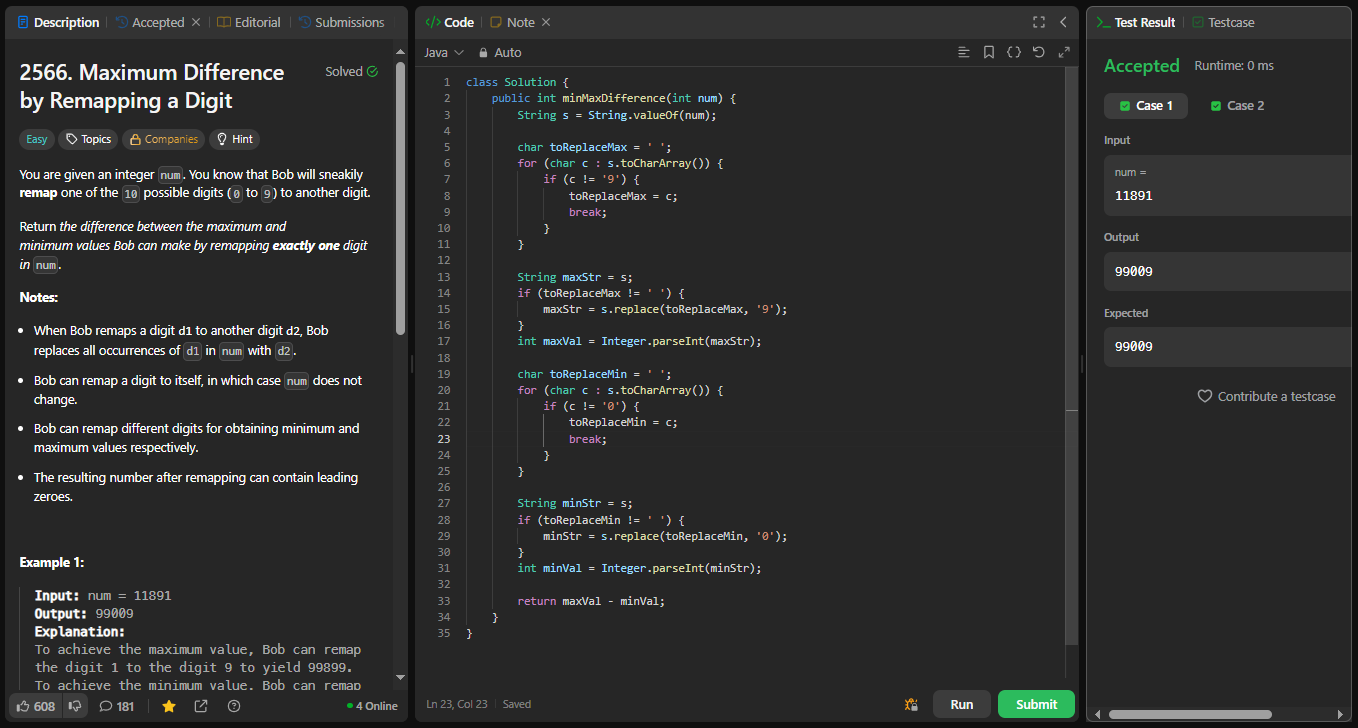The height and width of the screenshot is (728, 1358).
Task: Expand the Companies tag
Action: [164, 139]
